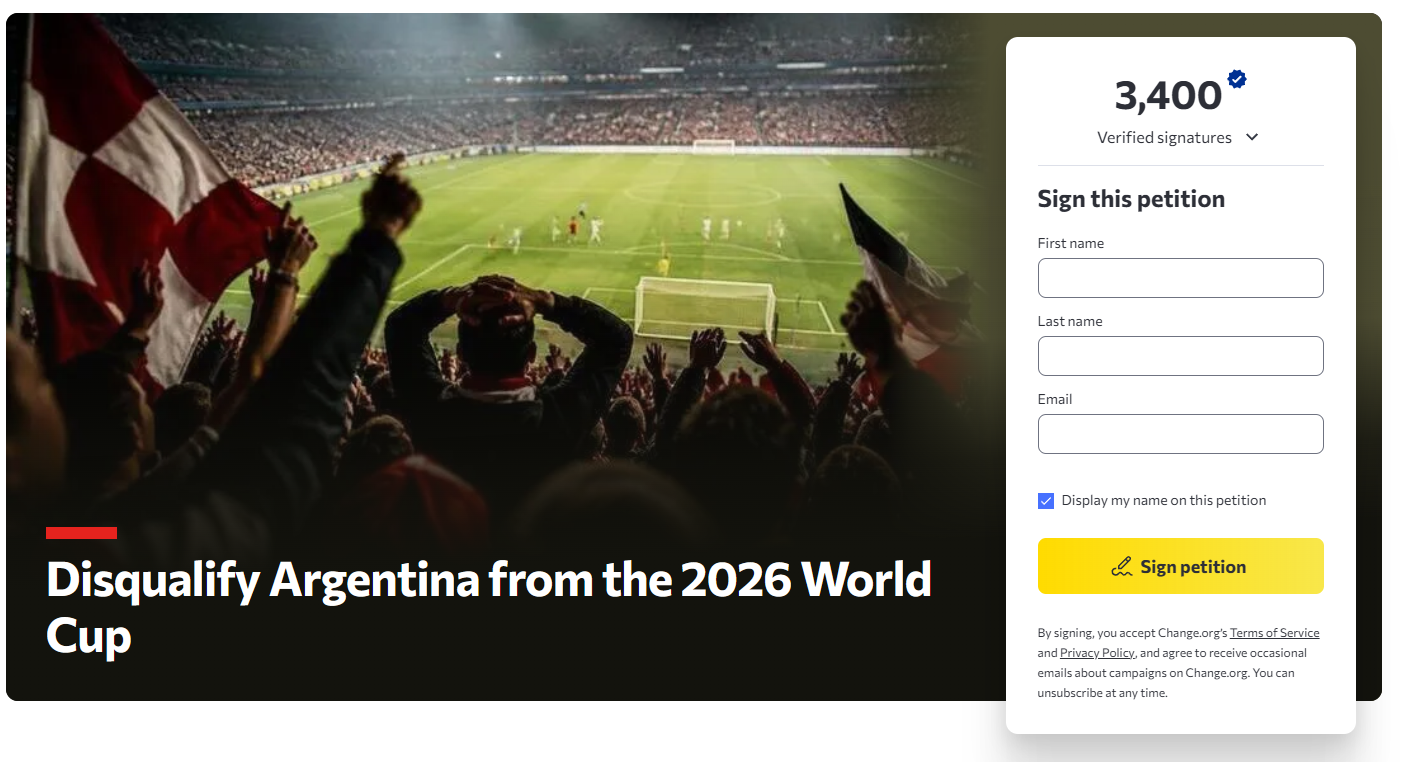1419x762 pixels.
Task: Open the Privacy Policy link
Action: click(1097, 653)
